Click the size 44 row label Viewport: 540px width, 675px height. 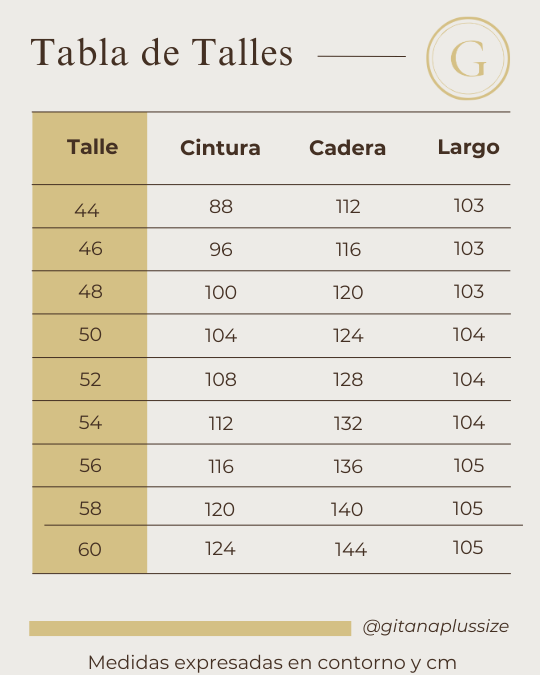tap(87, 211)
